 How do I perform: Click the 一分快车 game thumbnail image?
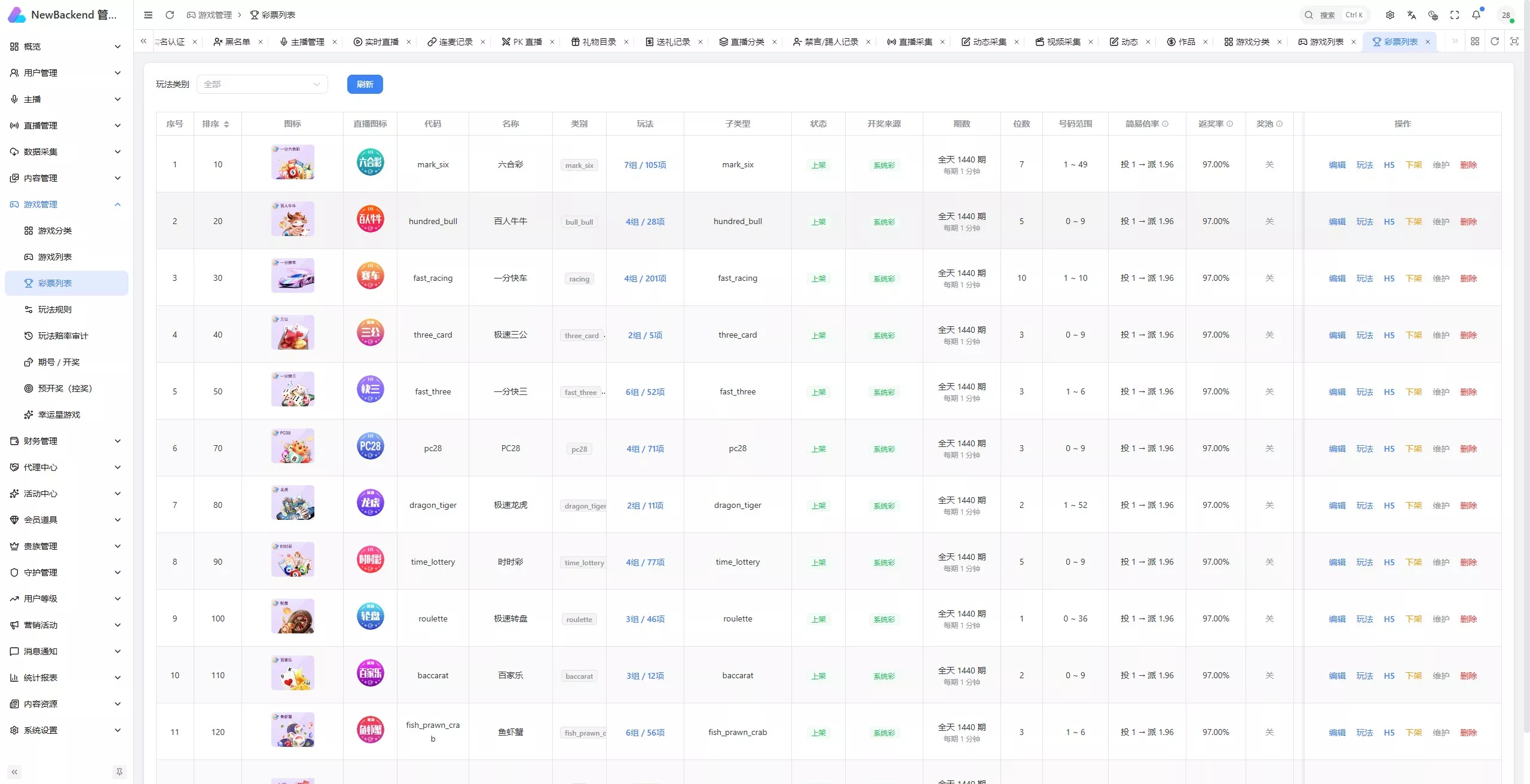tap(292, 275)
